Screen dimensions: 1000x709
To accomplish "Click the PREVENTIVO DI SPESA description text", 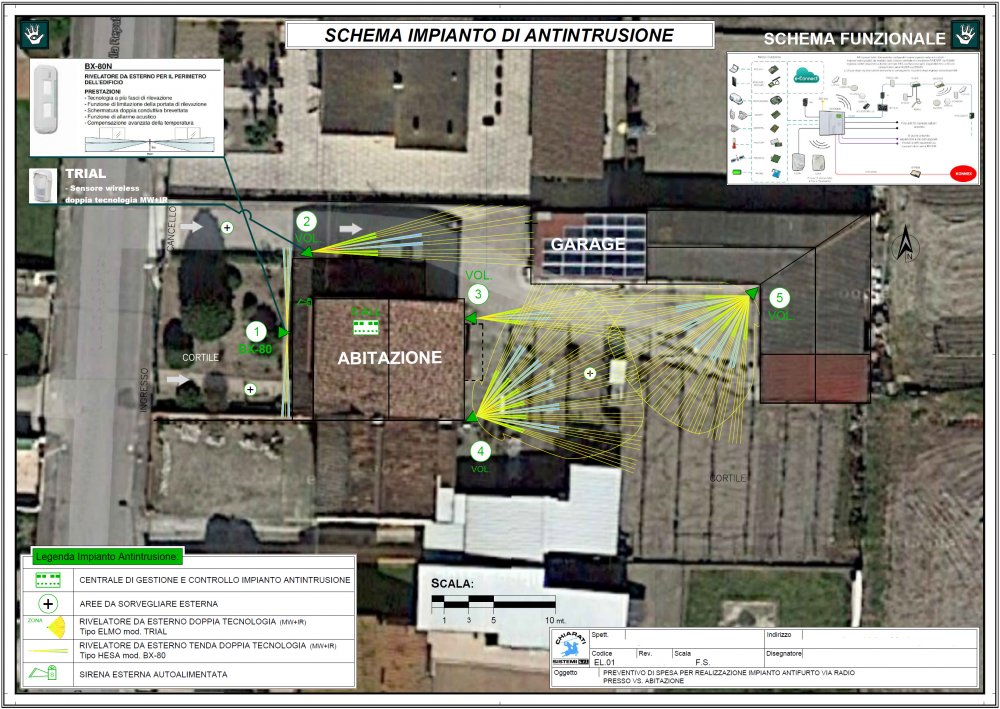I will 729,676.
